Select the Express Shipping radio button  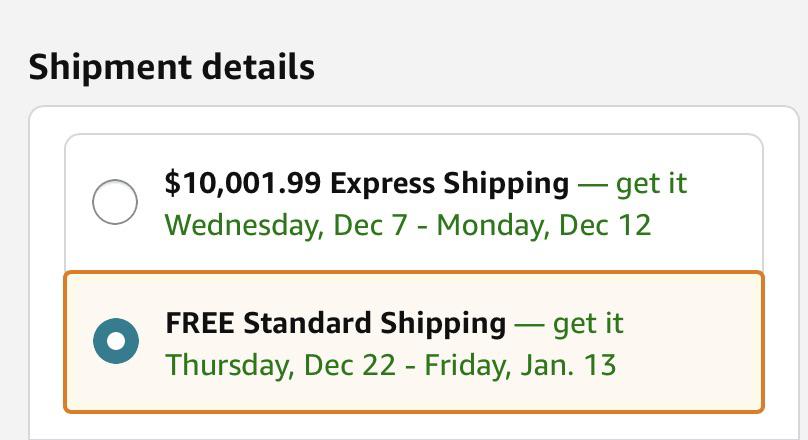point(115,203)
